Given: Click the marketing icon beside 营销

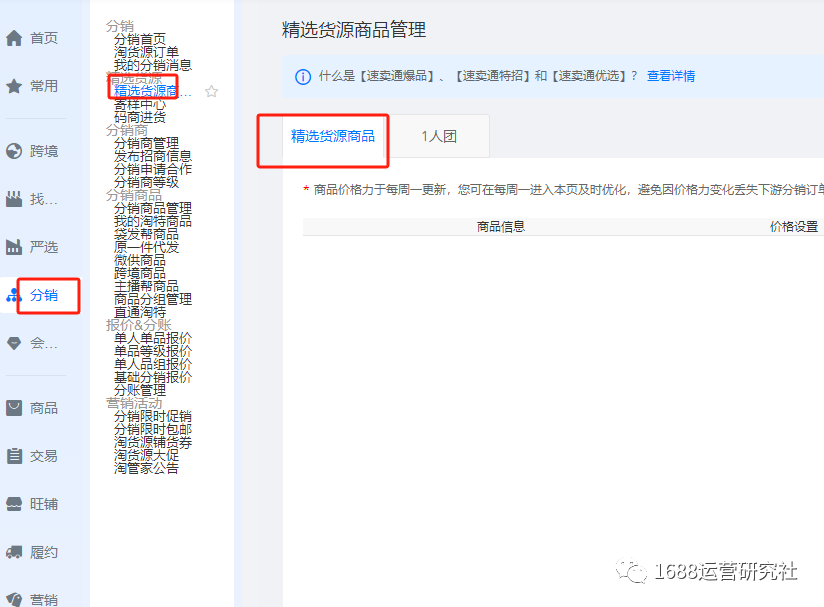Looking at the screenshot, I should pos(14,600).
